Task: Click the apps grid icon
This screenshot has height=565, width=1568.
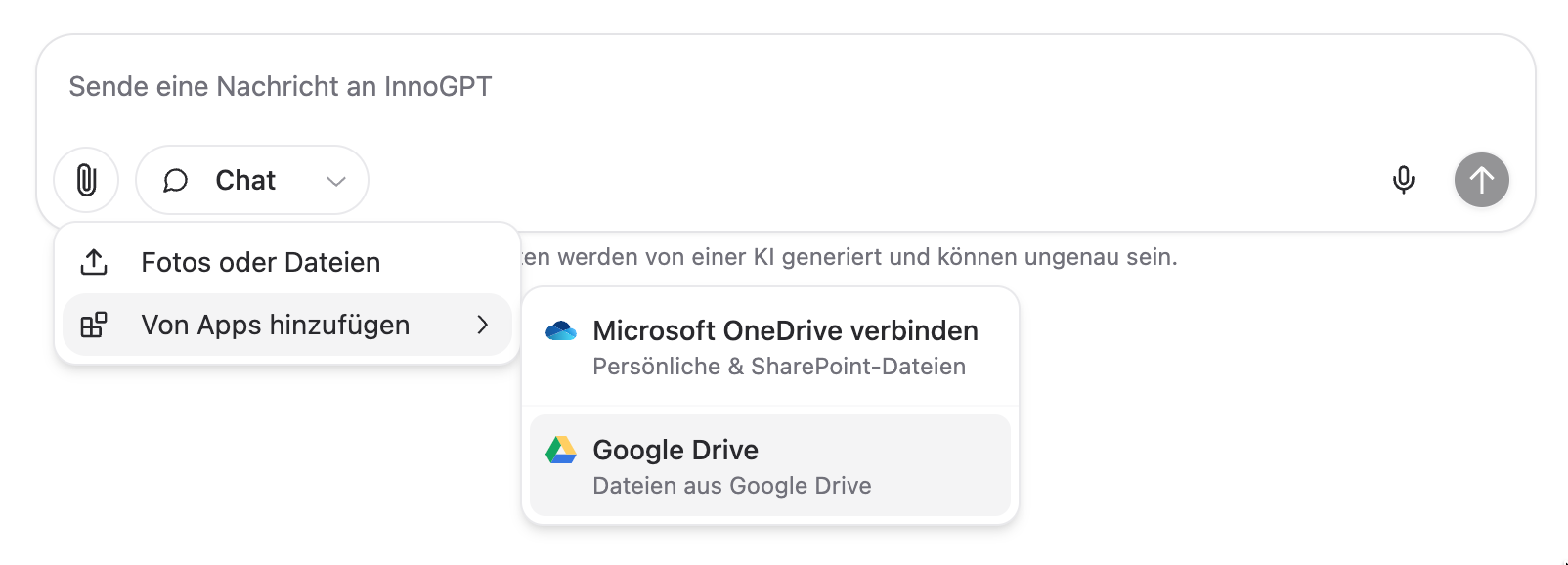Action: [x=94, y=325]
